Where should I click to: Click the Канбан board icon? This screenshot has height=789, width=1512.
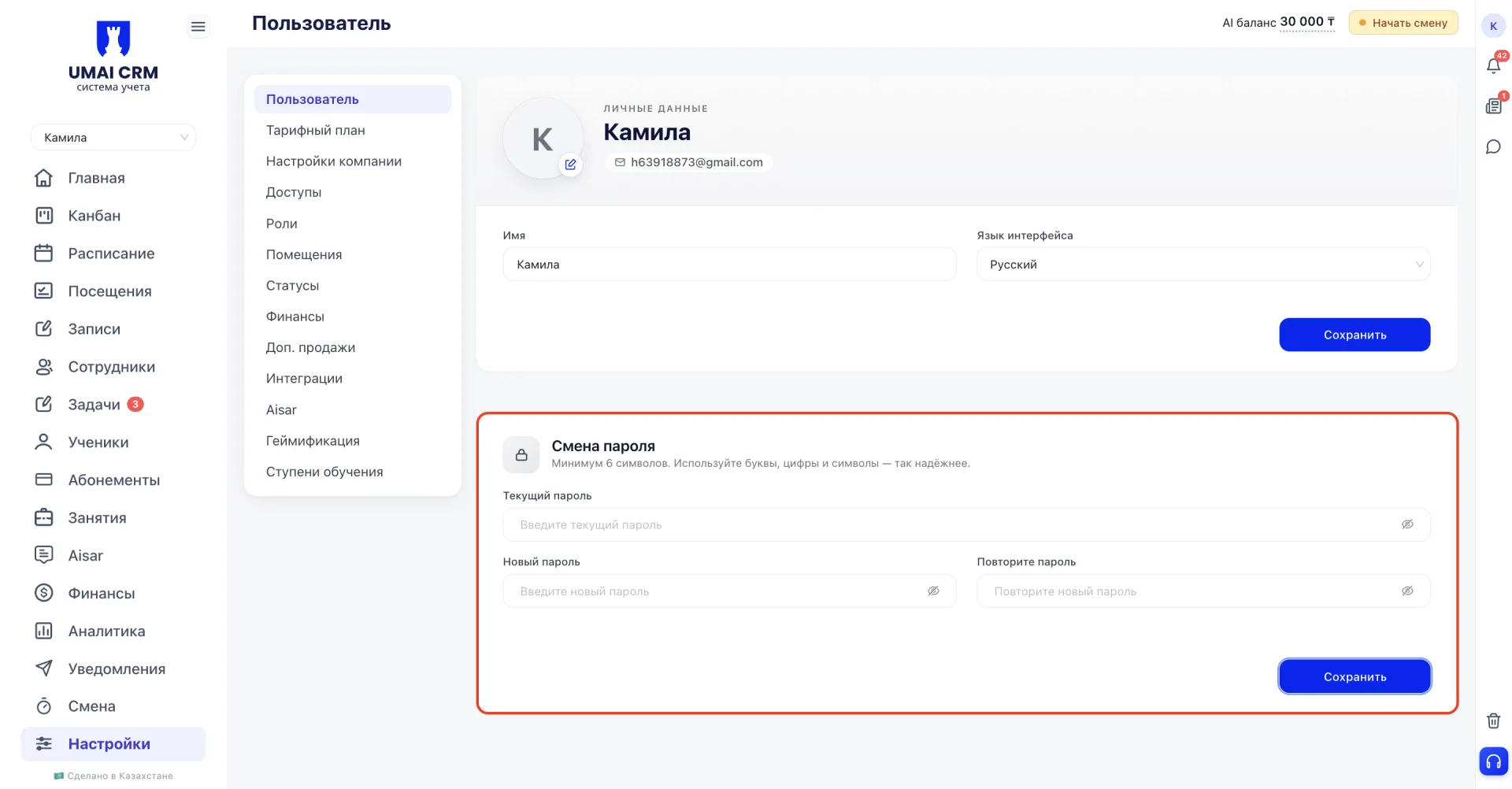[x=44, y=216]
